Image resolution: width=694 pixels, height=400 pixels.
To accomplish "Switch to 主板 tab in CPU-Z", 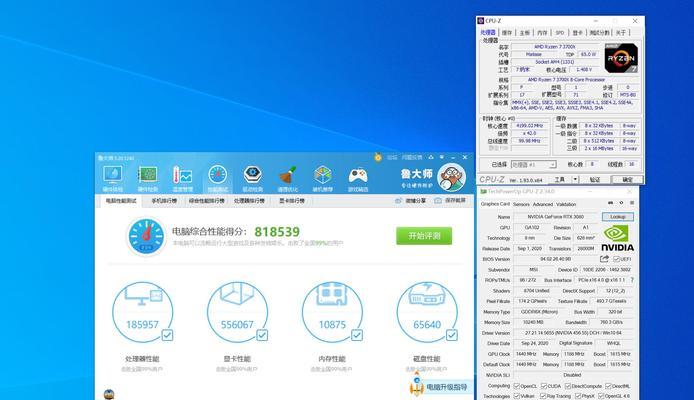I will click(524, 33).
